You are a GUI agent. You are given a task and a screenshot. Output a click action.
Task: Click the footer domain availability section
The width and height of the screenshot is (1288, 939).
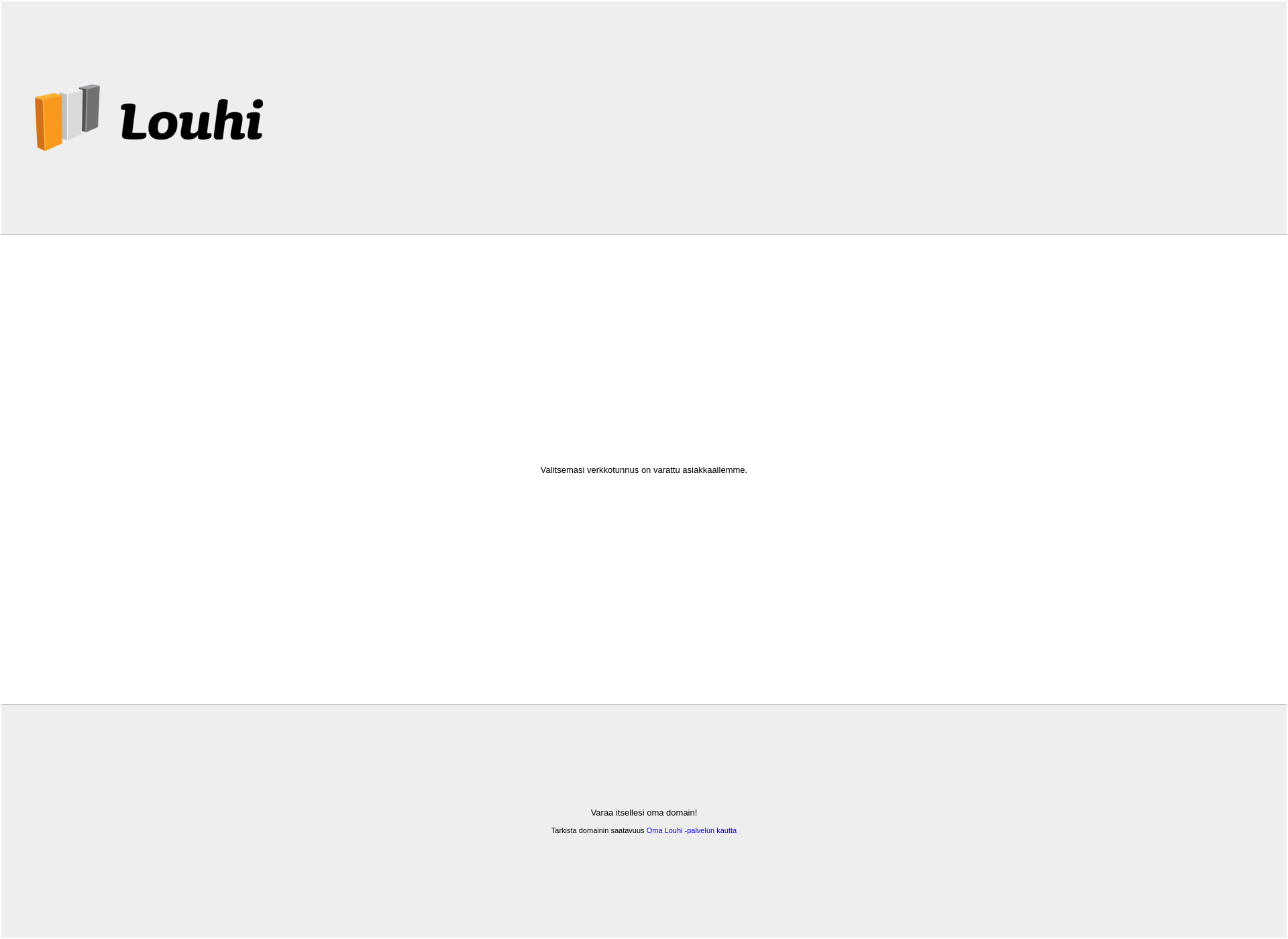pyautogui.click(x=644, y=821)
